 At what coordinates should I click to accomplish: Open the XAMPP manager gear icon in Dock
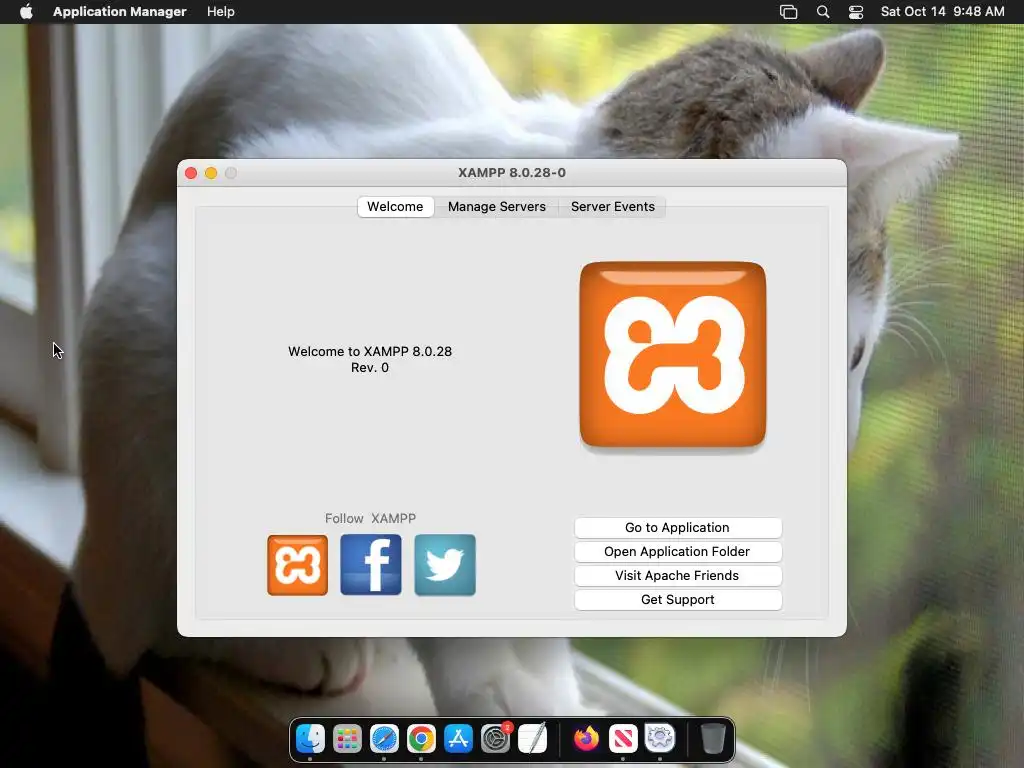(x=660, y=739)
